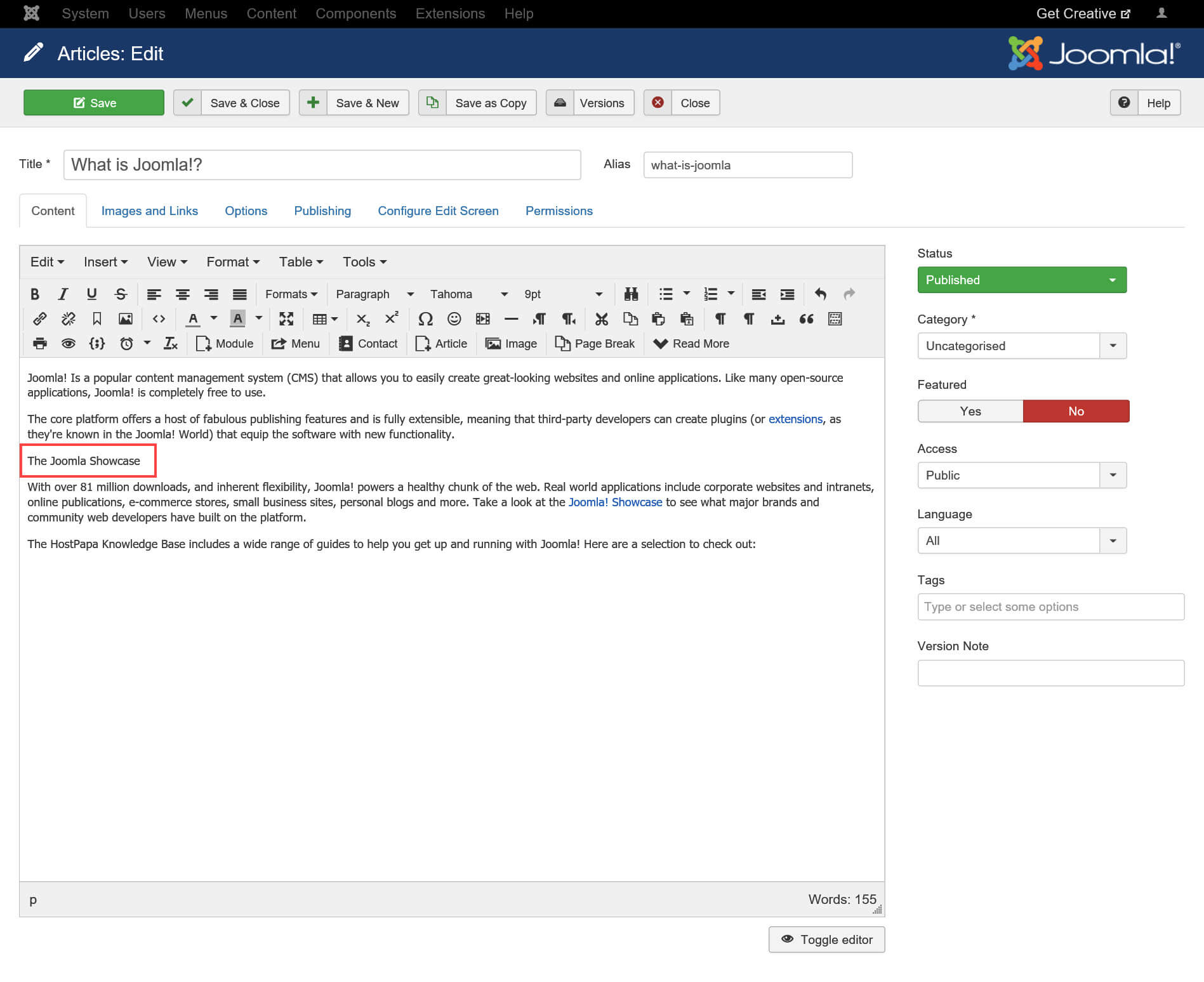
Task: Click the copy icon next to scissors
Action: pyautogui.click(x=630, y=318)
